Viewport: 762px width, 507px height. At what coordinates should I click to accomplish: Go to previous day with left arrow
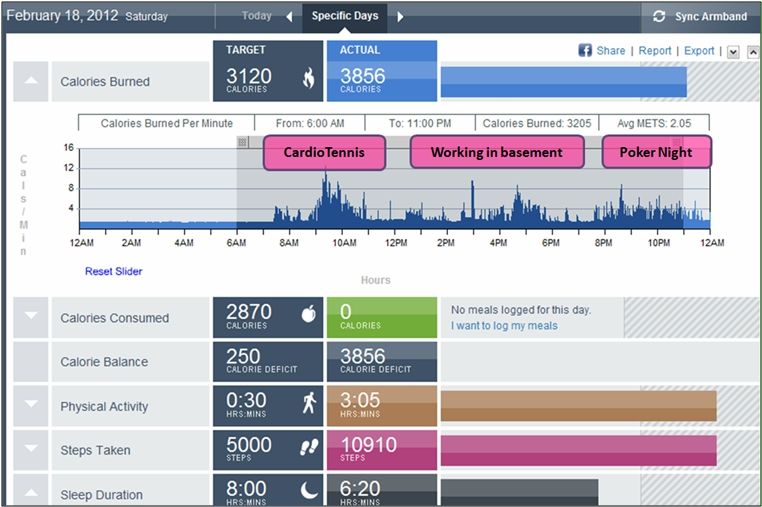click(290, 17)
